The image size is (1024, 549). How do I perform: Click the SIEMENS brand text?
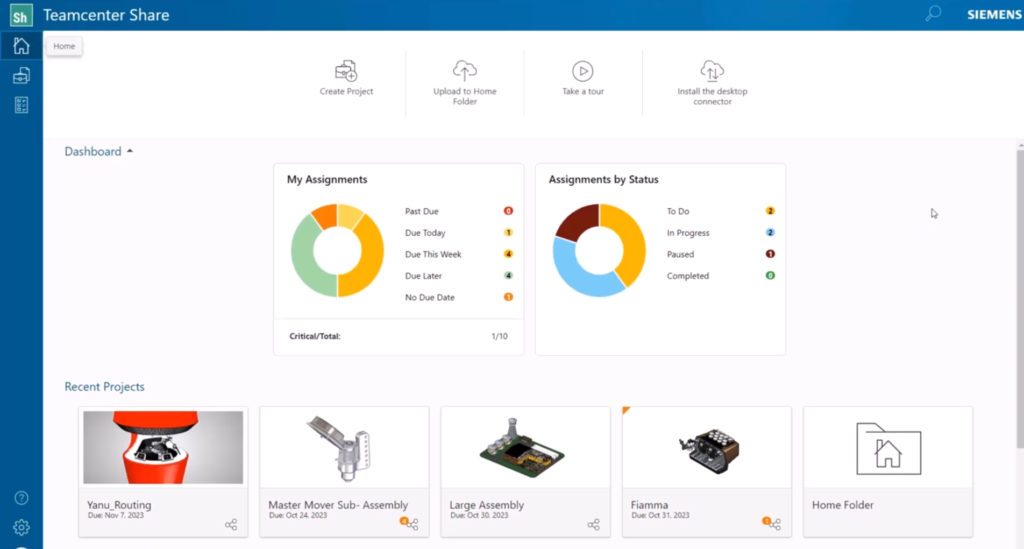pyautogui.click(x=994, y=14)
